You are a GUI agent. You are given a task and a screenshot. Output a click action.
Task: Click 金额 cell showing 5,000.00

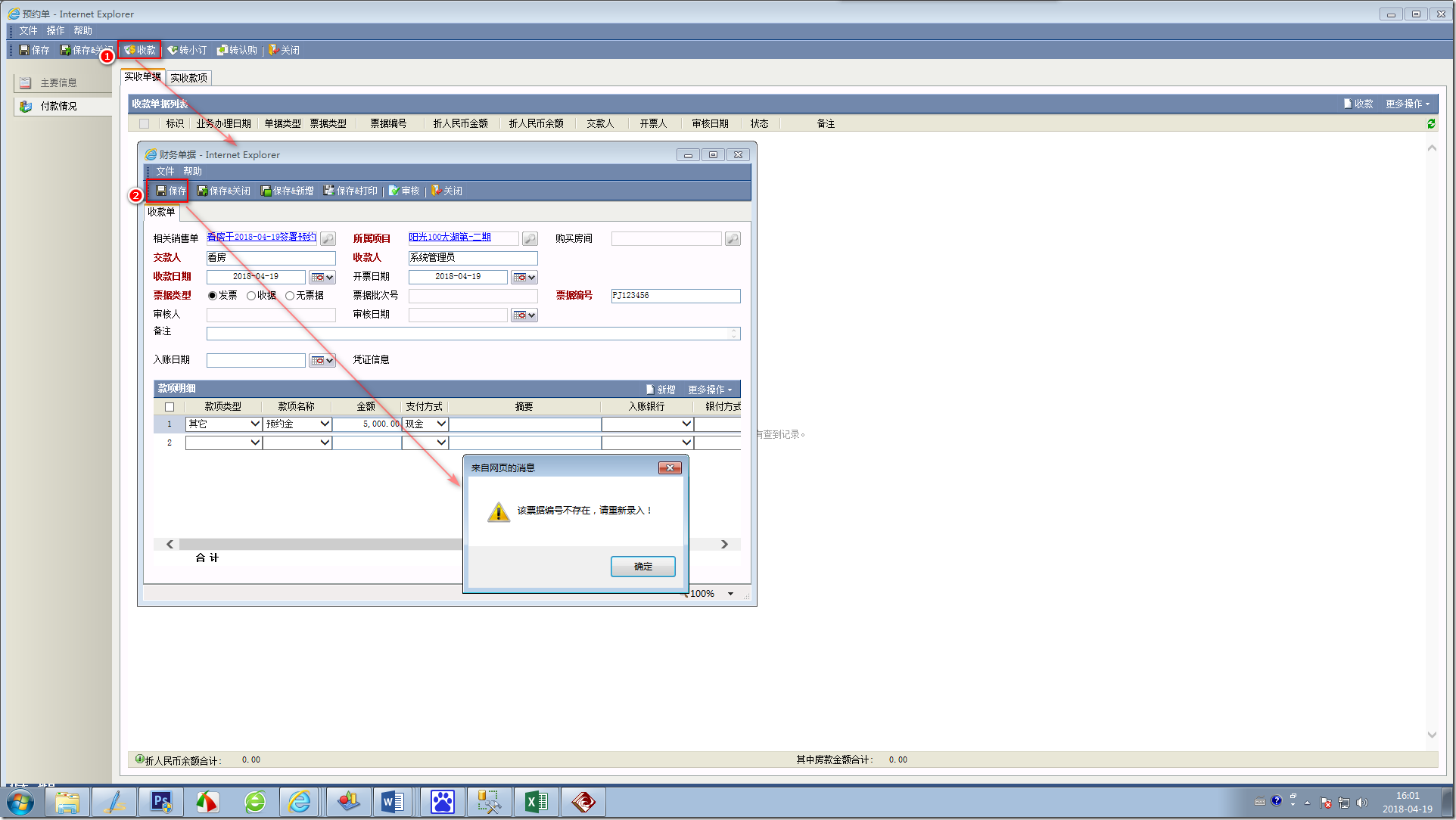pos(367,424)
